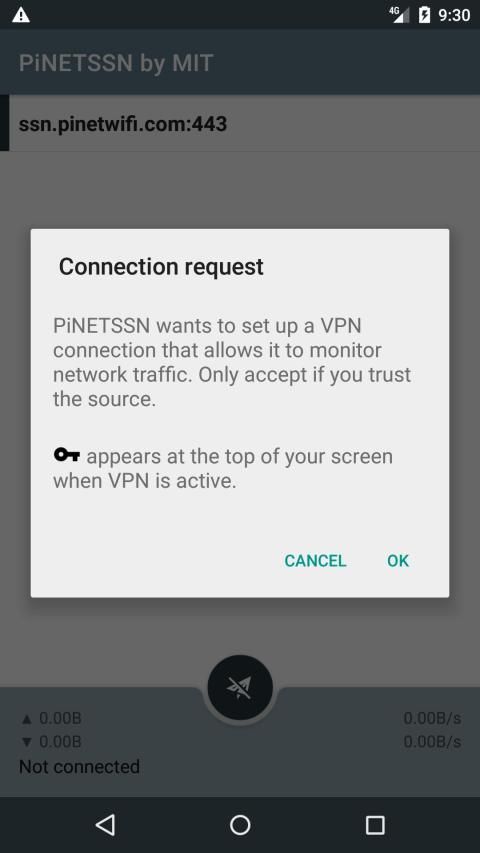Tap the 9:30 clock in status bar

pyautogui.click(x=454, y=15)
